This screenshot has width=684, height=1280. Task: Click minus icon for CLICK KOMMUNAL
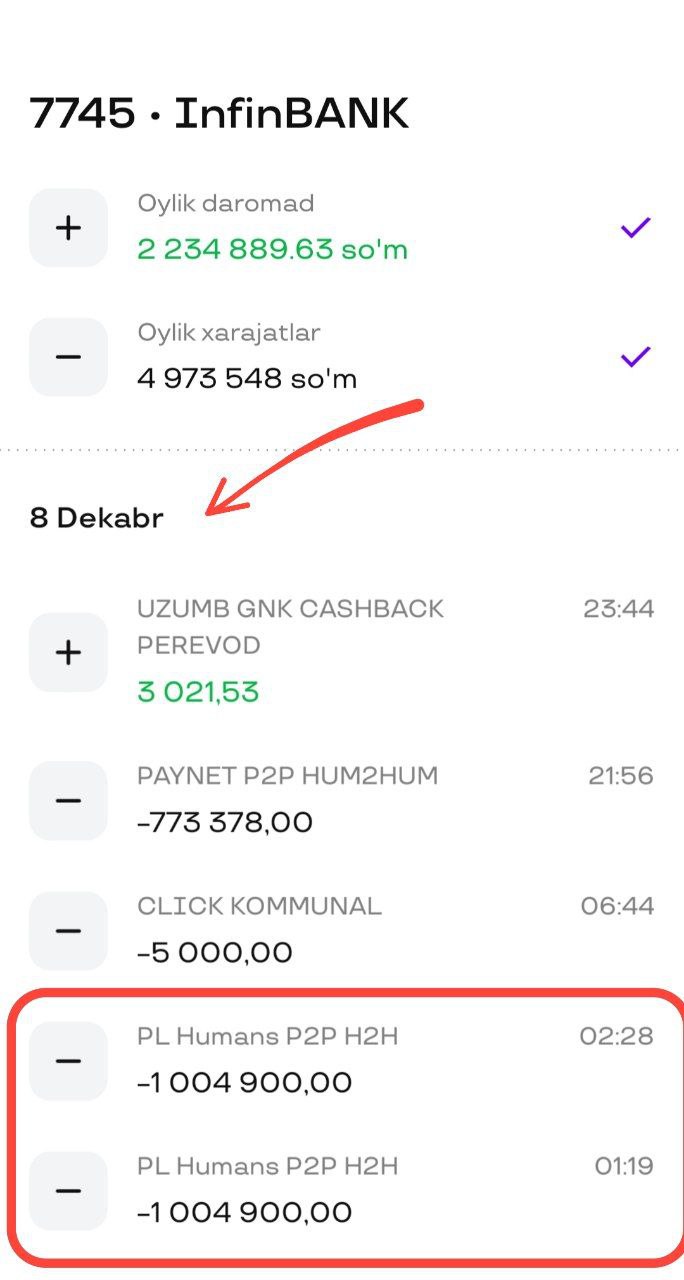[68, 931]
